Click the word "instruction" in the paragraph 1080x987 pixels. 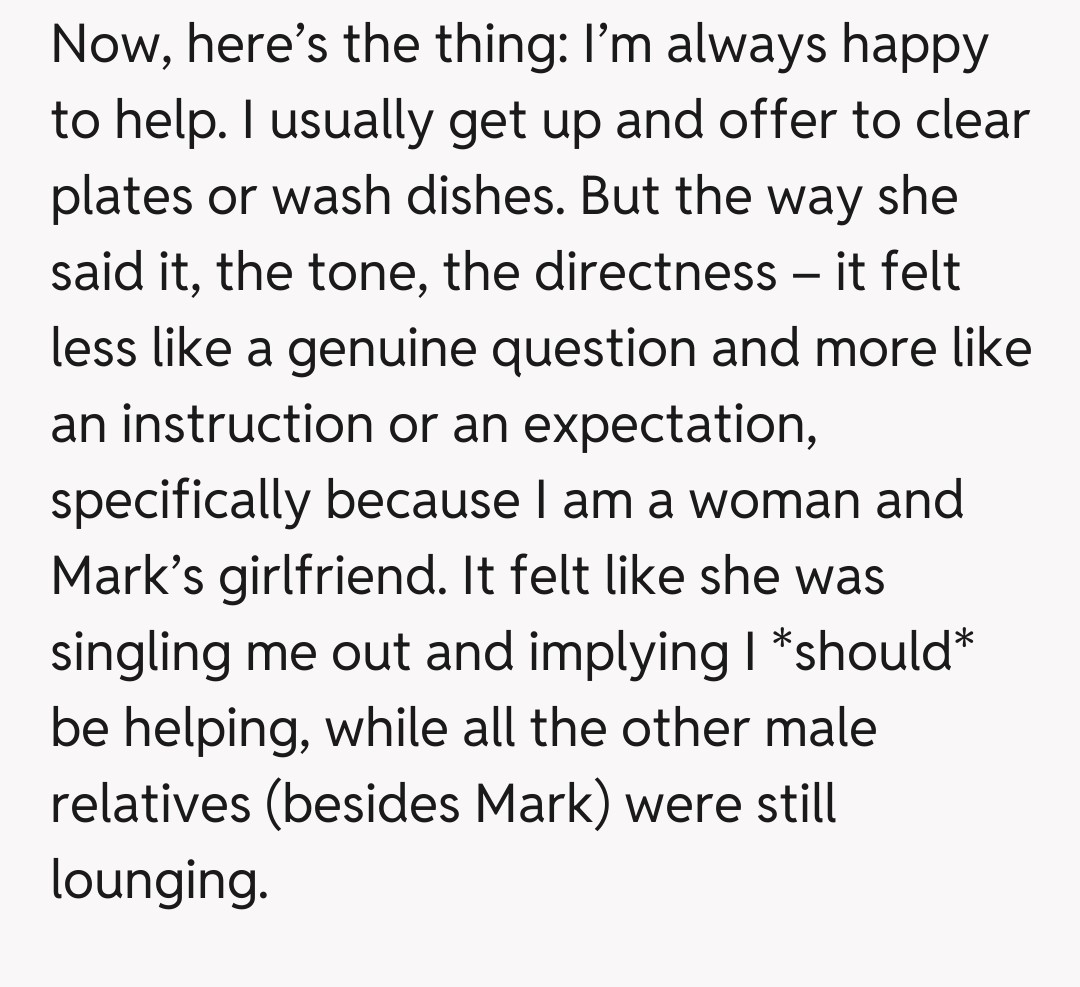[247, 424]
